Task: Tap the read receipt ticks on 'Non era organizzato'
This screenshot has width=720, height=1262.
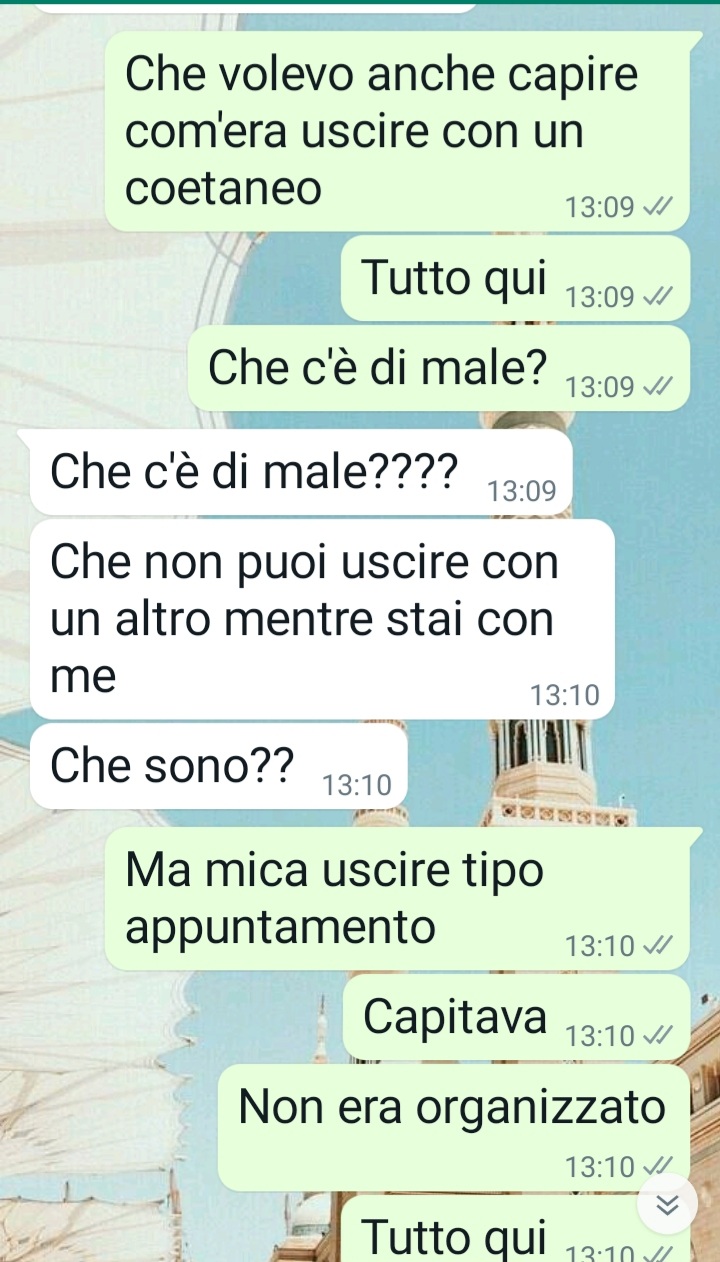Action: [657, 1167]
